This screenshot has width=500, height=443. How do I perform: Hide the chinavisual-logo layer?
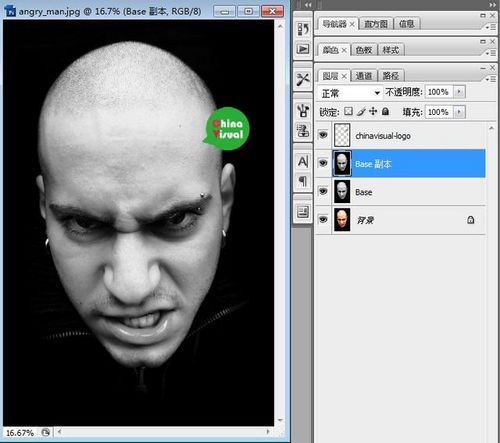click(323, 135)
